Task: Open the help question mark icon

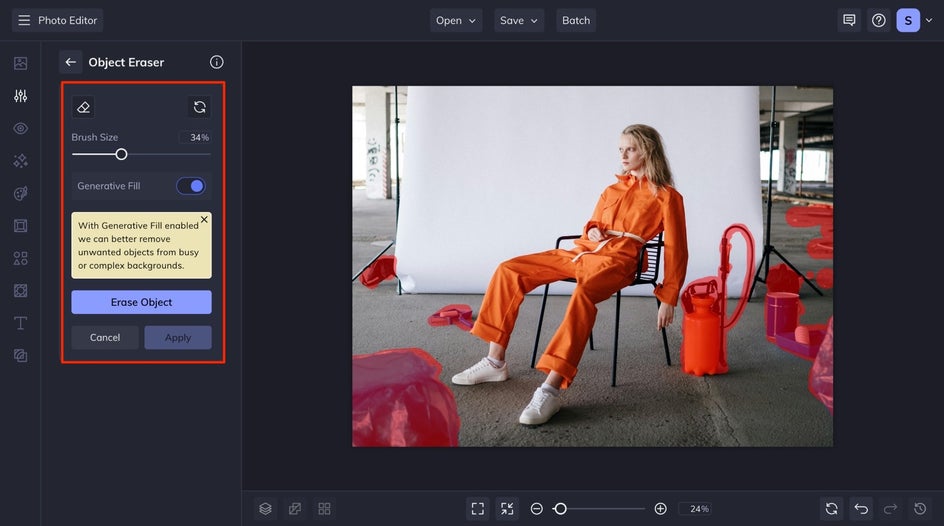Action: pyautogui.click(x=879, y=20)
